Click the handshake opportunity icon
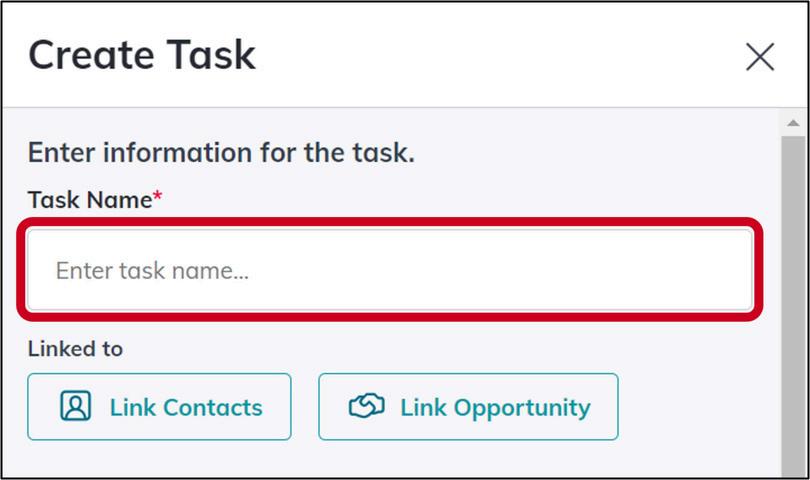The width and height of the screenshot is (810, 480). coord(366,406)
